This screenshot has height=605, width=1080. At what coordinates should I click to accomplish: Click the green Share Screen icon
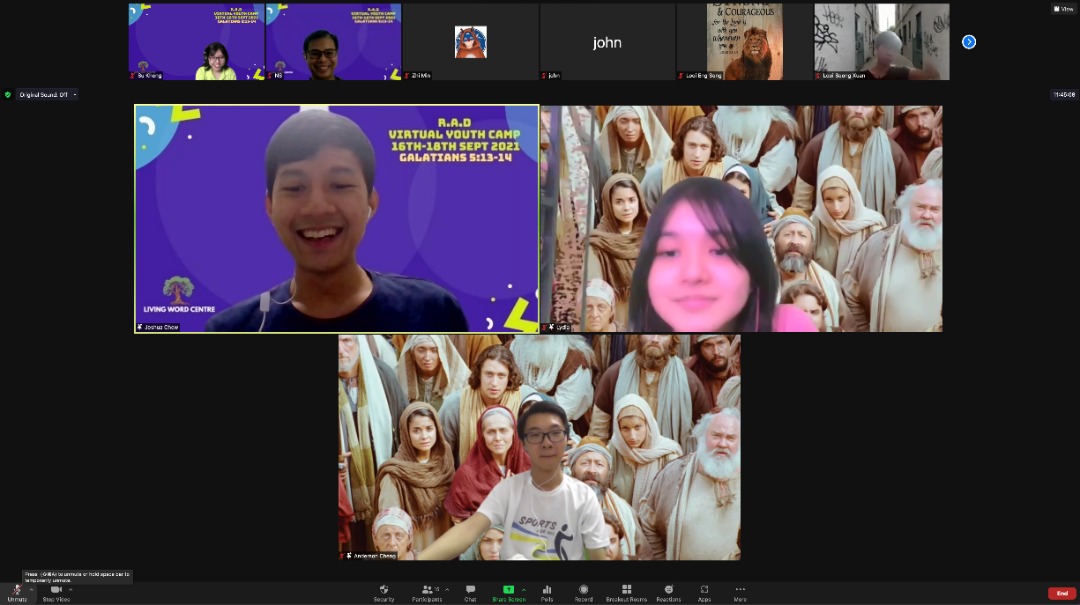click(508, 590)
